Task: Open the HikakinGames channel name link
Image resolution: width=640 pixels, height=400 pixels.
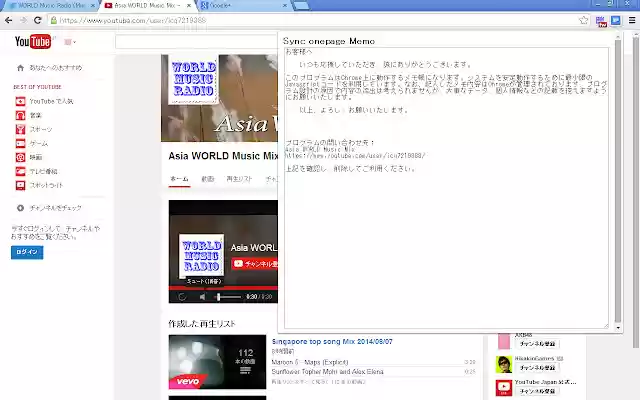Action: (x=536, y=358)
